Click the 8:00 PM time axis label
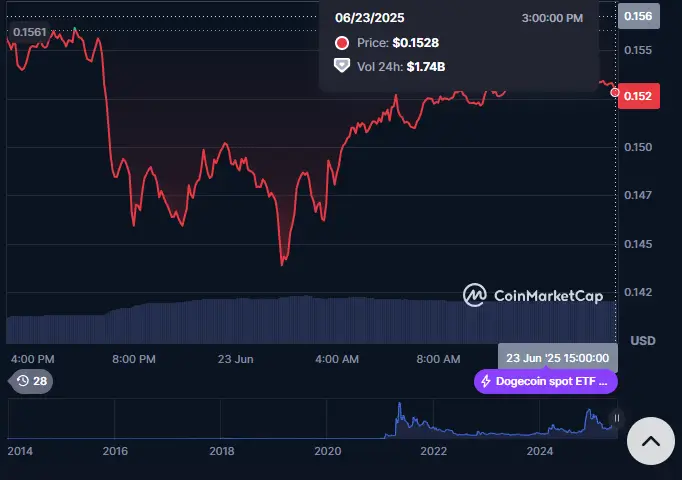The width and height of the screenshot is (682, 480). pos(134,358)
